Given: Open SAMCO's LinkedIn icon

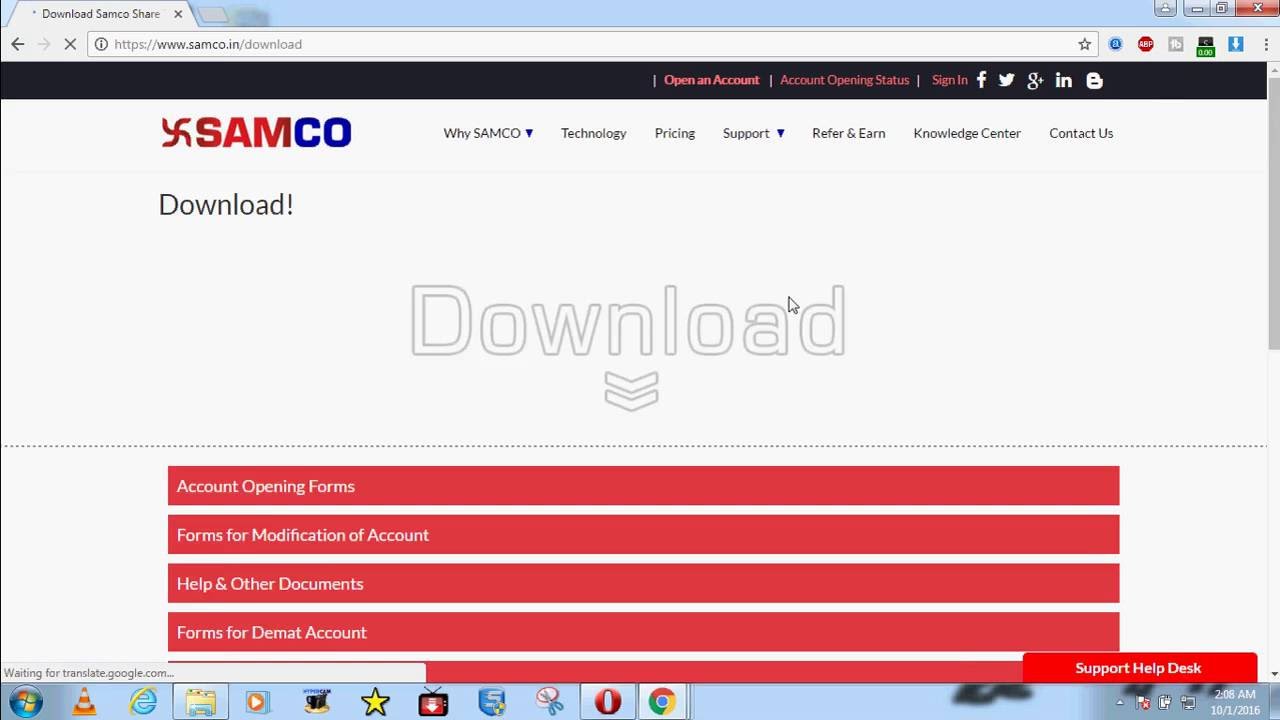Looking at the screenshot, I should 1064,80.
